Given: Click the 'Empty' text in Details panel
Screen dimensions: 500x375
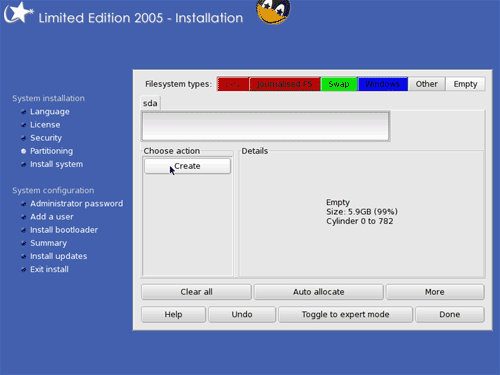Looking at the screenshot, I should click(x=338, y=202).
